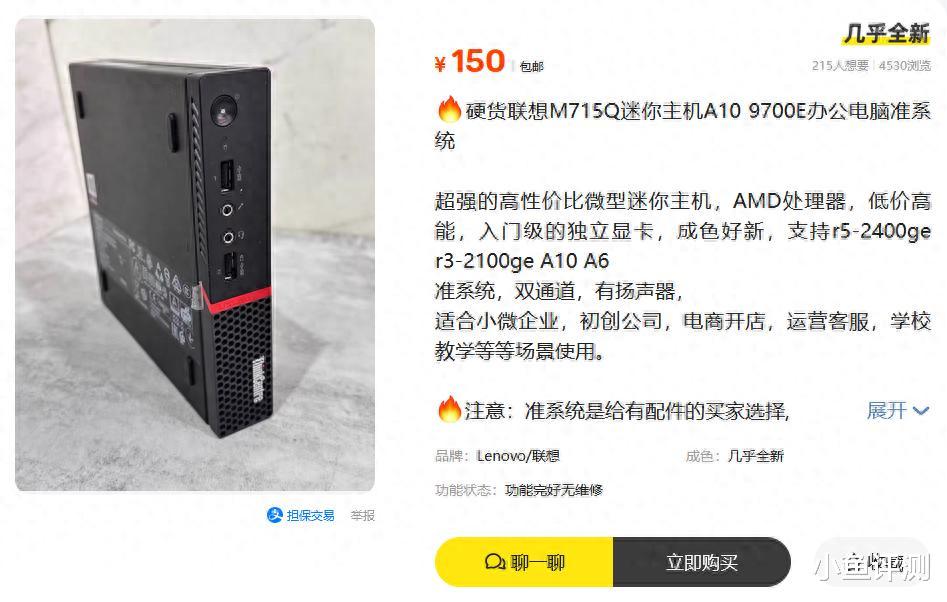Expand the description with the chevron arrow
Image resolution: width=947 pixels, height=602 pixels.
(x=921, y=411)
